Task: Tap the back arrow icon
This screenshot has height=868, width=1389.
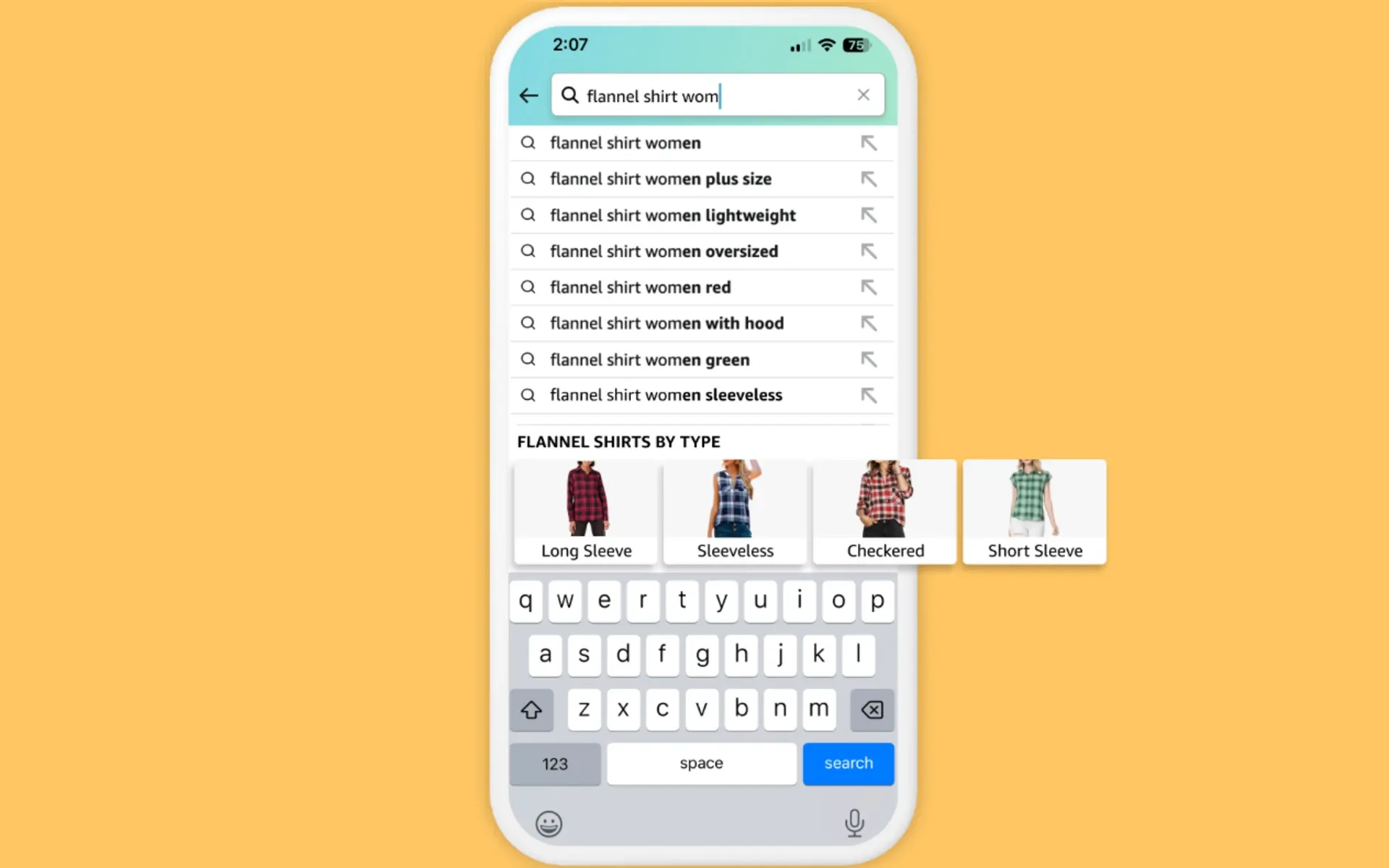Action: click(x=530, y=95)
